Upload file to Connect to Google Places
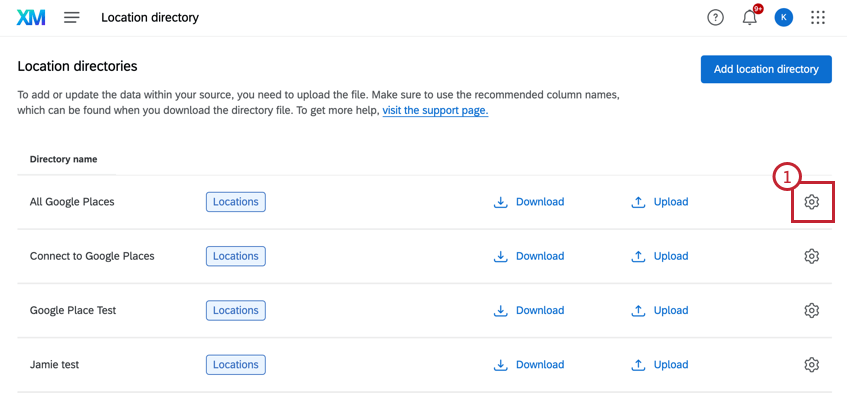 [660, 256]
